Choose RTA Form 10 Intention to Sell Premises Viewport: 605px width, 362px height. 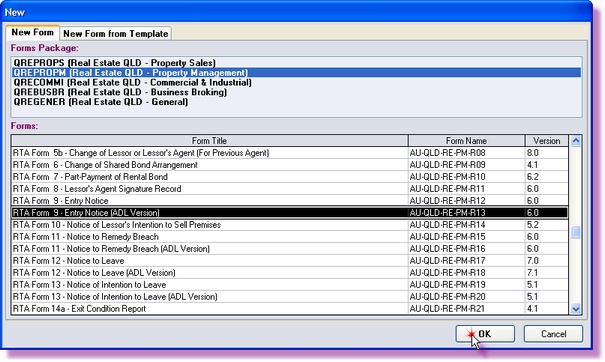[289, 225]
